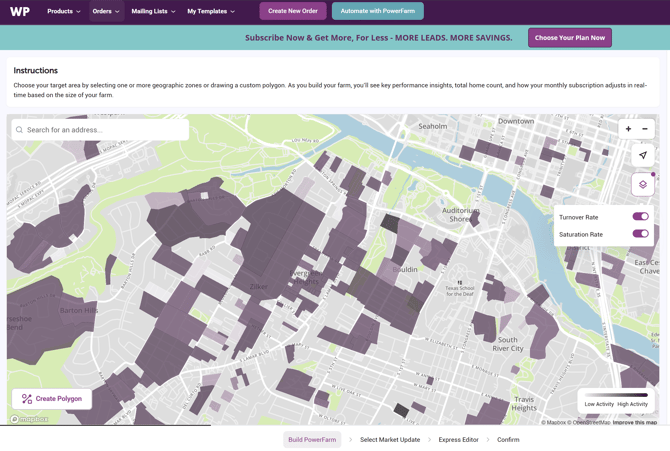670x451 pixels.
Task: Click the WP logo
Action: [20, 12]
